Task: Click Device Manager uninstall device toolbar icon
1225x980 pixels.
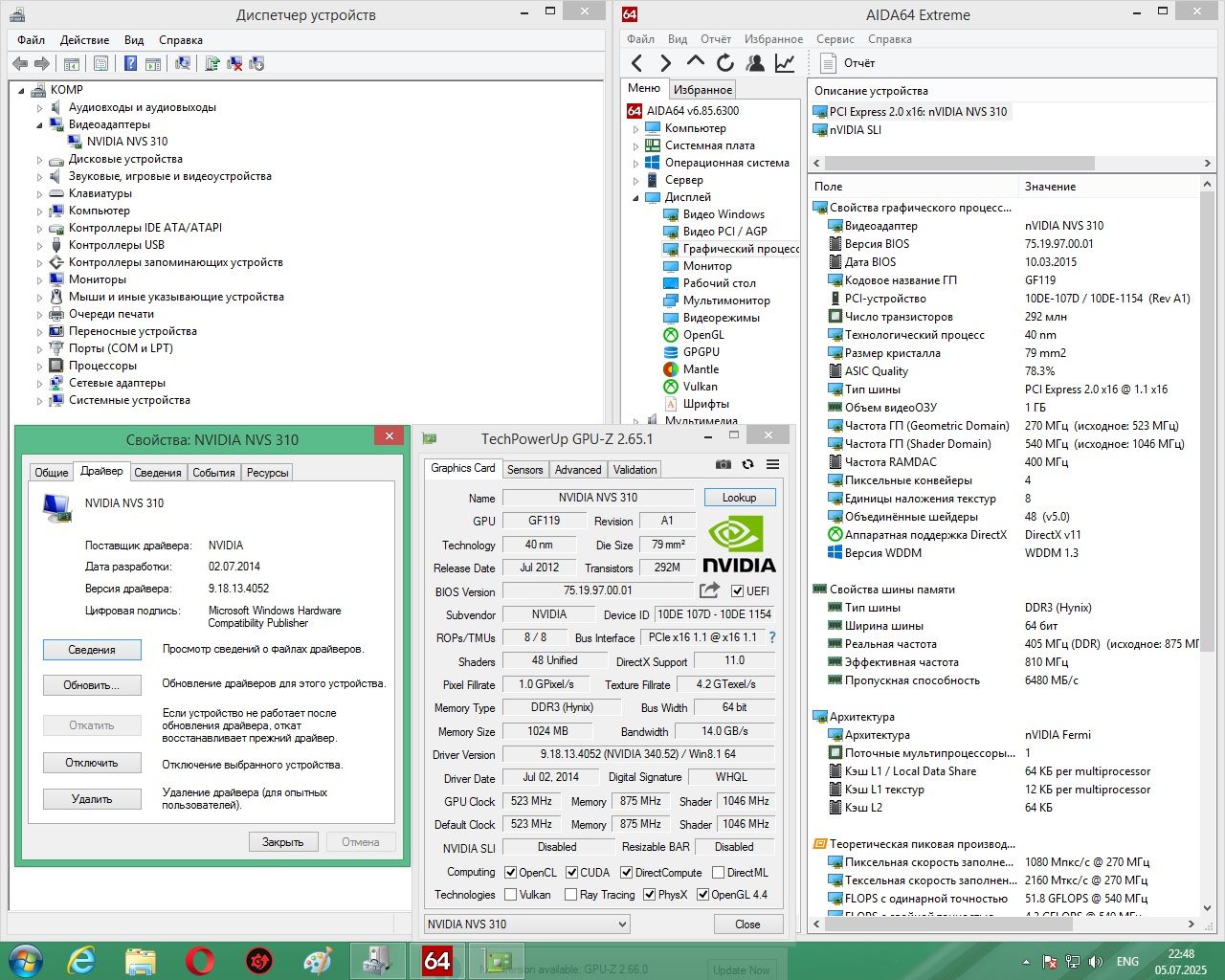Action: pos(234,63)
